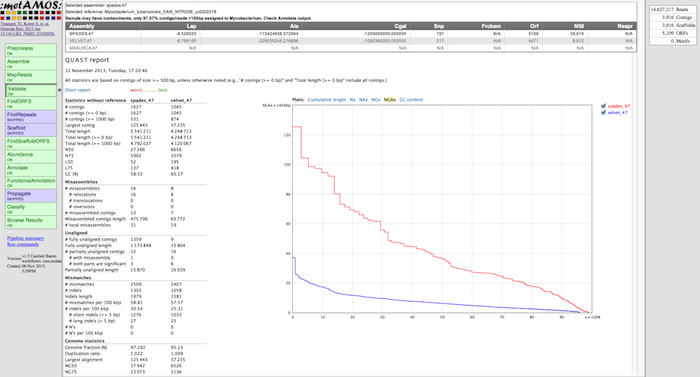Select the SPADES.47 assembly row

[351, 34]
